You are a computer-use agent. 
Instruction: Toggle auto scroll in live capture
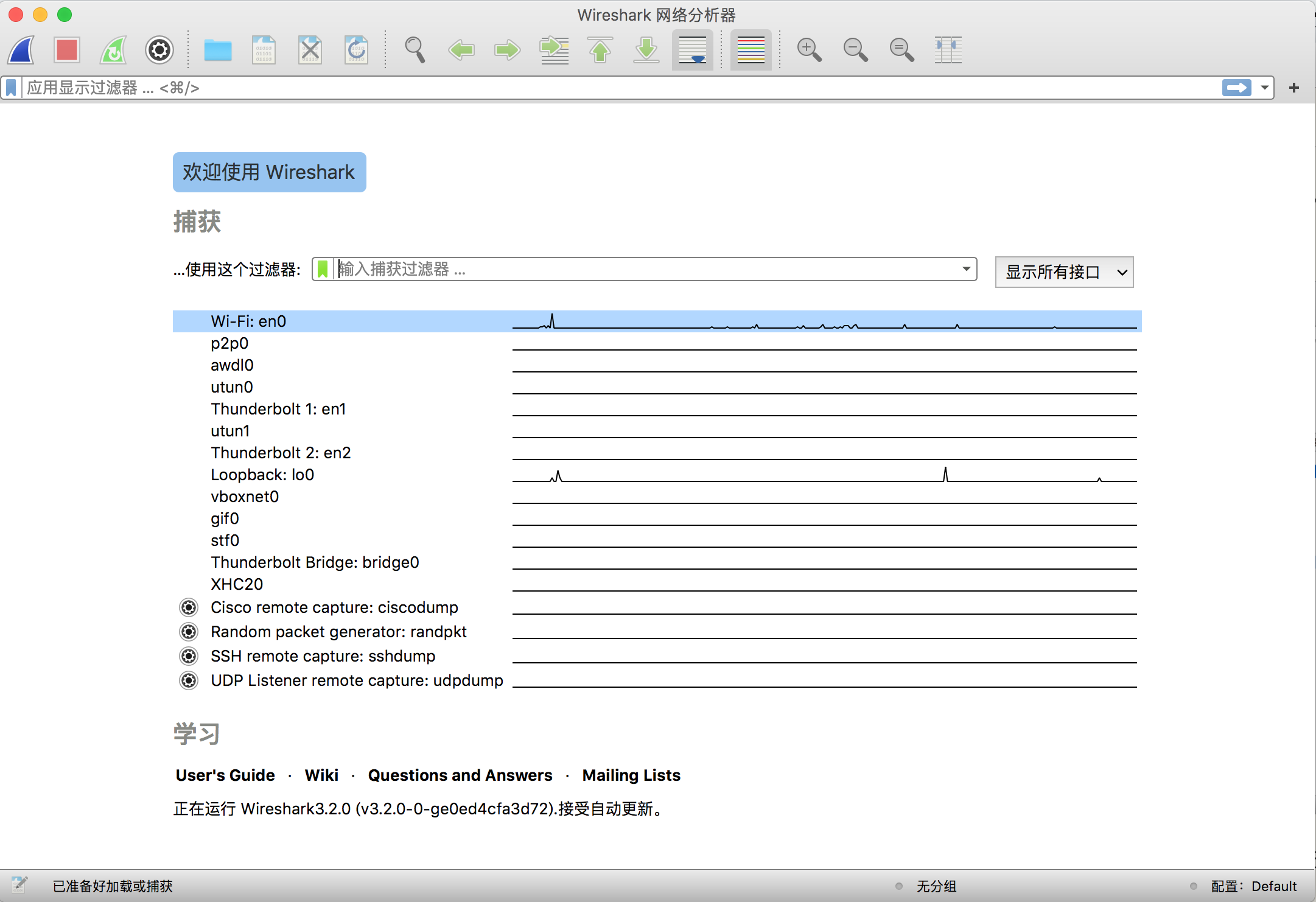coord(692,50)
